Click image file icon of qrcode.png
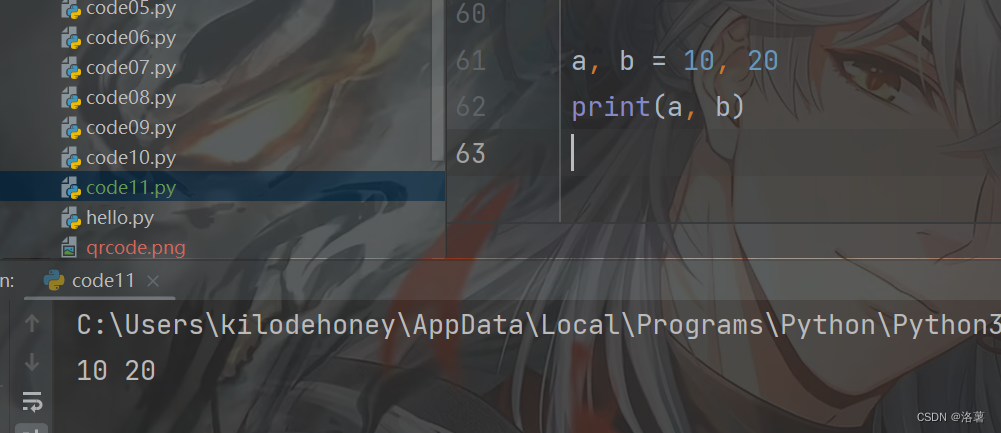Viewport: 1001px width, 433px height. [x=69, y=248]
